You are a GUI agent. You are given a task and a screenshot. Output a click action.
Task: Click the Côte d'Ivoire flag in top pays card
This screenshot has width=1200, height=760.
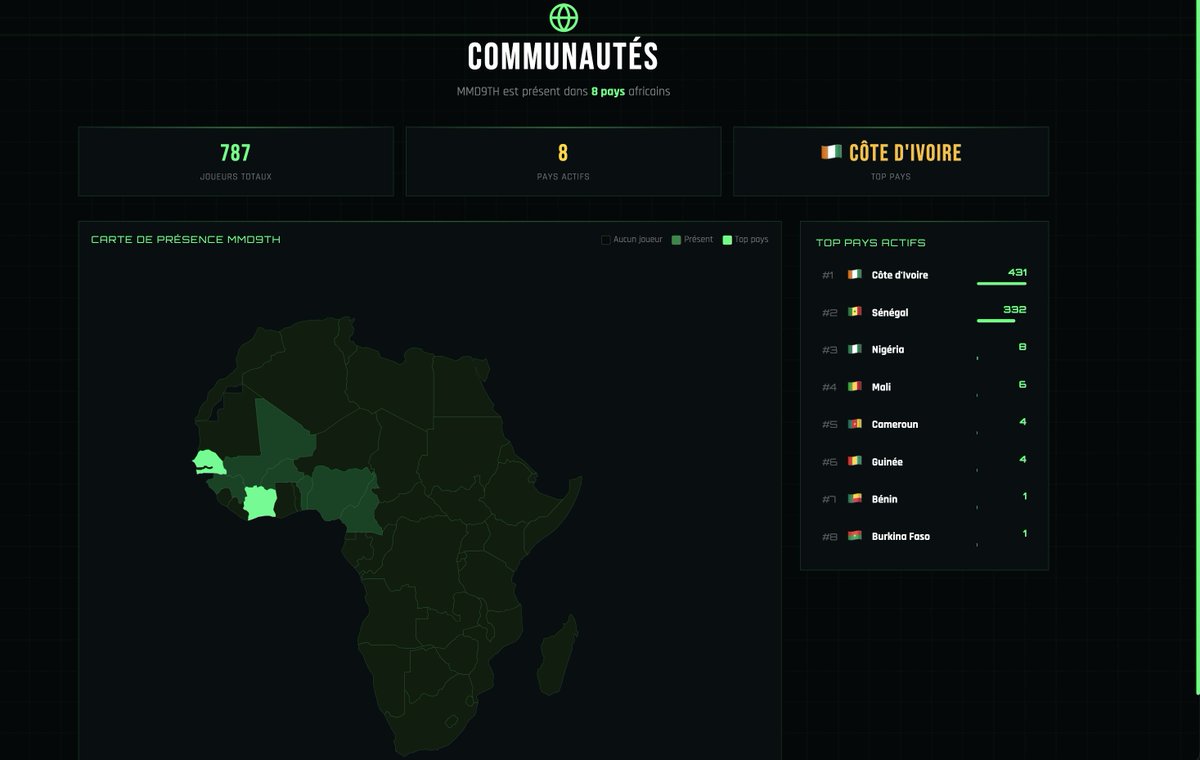[830, 153]
